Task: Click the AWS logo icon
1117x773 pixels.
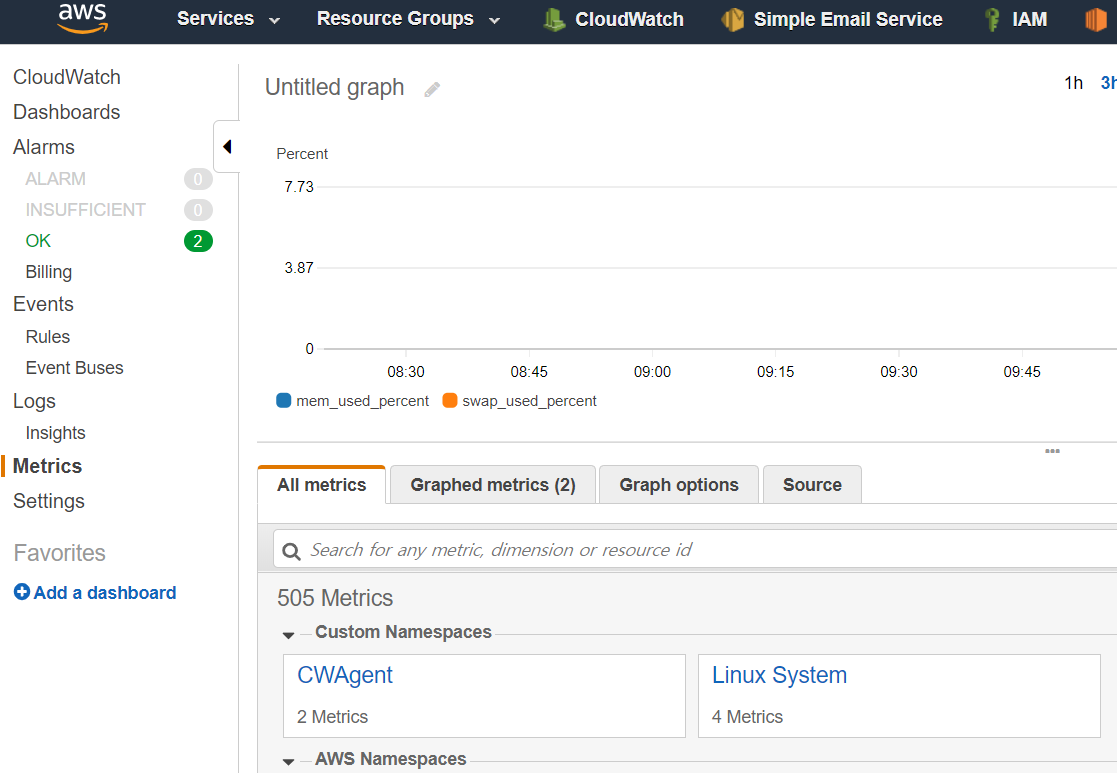Action: 82,18
